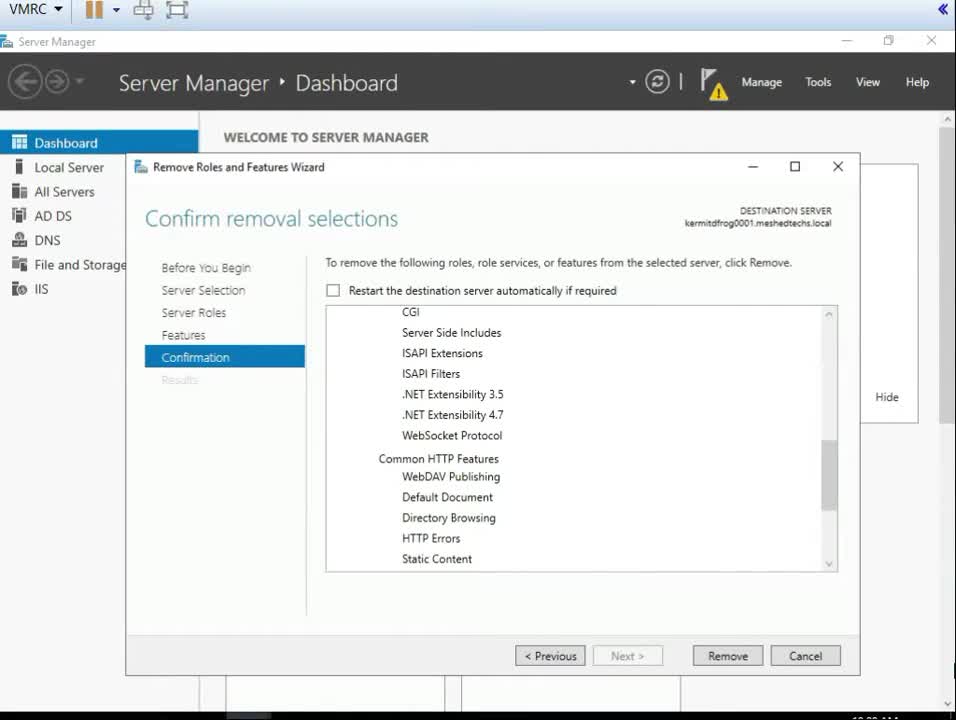
Task: Click the refresh icon in Server Manager
Action: 657,82
